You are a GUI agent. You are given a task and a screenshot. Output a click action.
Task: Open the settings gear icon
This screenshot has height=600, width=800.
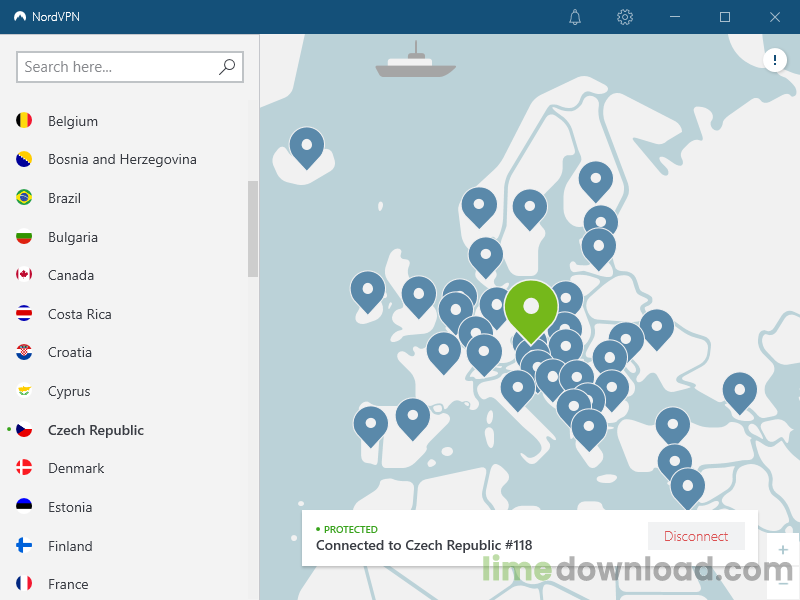pos(625,17)
